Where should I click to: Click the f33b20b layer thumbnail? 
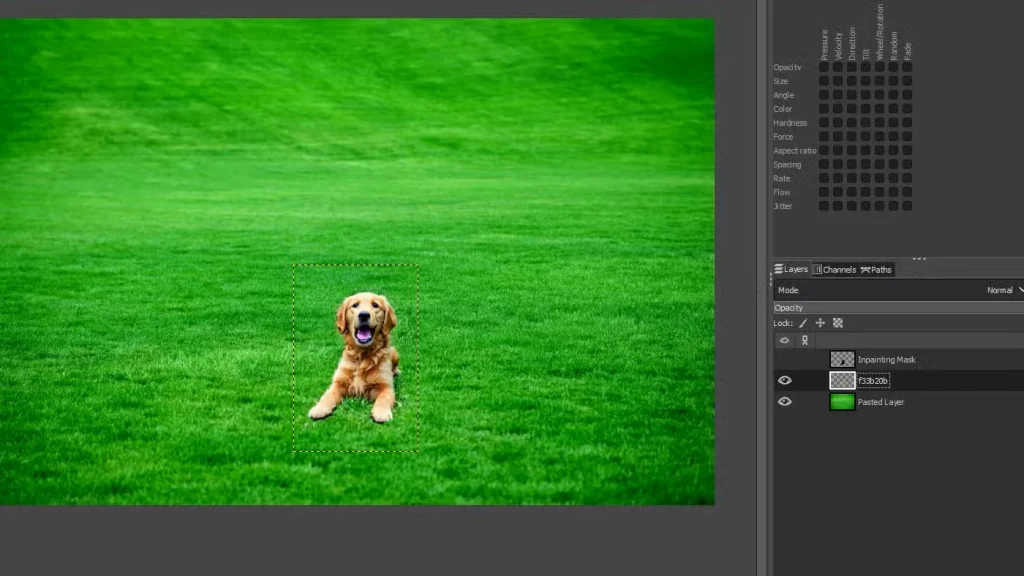pyautogui.click(x=842, y=381)
